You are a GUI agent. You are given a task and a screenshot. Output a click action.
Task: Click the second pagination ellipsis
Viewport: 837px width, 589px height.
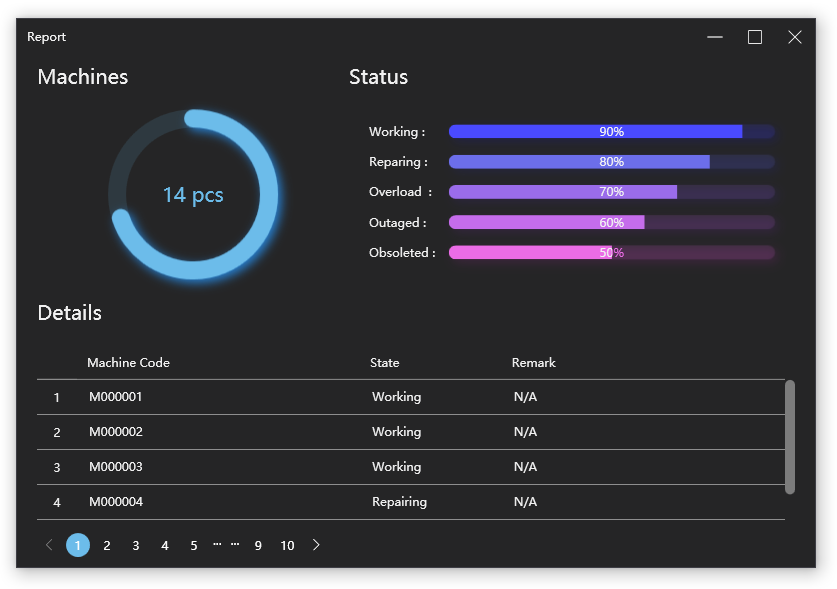click(235, 545)
